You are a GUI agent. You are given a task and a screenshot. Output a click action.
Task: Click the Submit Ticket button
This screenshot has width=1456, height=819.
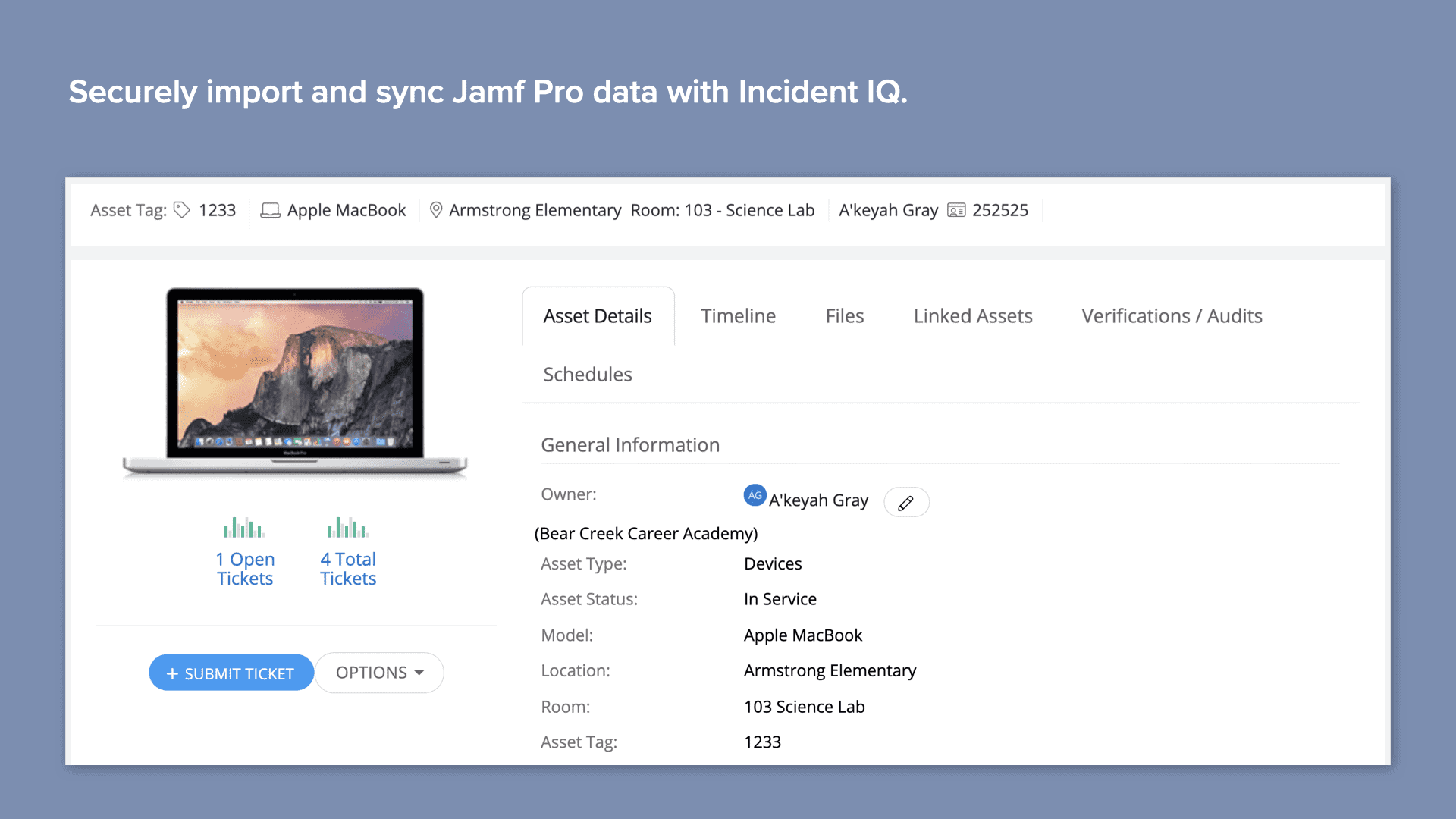[231, 673]
